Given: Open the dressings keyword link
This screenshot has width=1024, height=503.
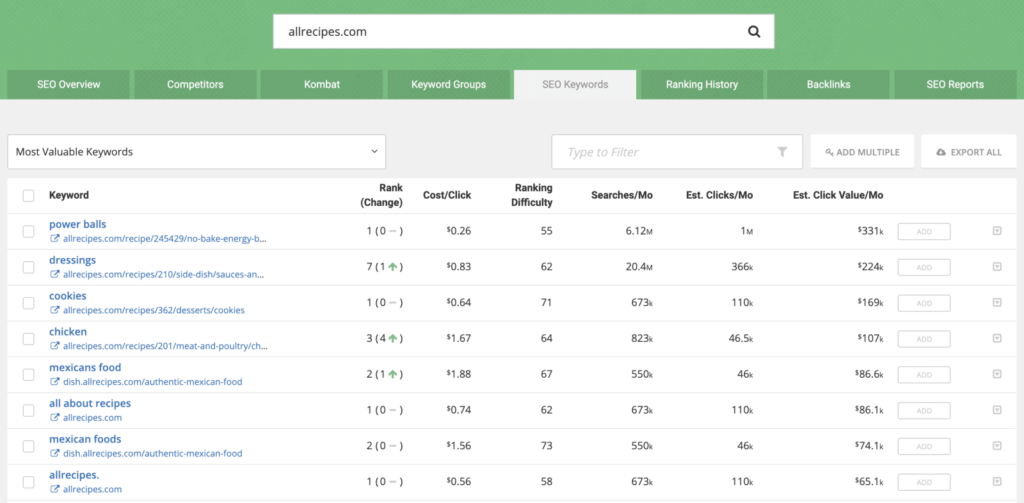Looking at the screenshot, I should 72,260.
